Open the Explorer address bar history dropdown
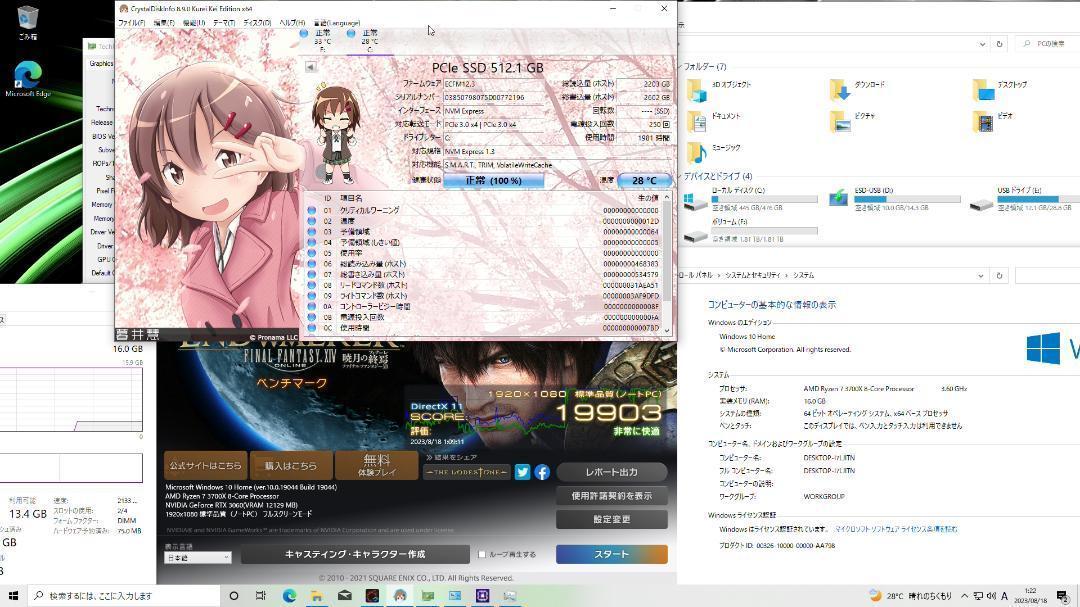This screenshot has width=1080, height=607. 982,44
